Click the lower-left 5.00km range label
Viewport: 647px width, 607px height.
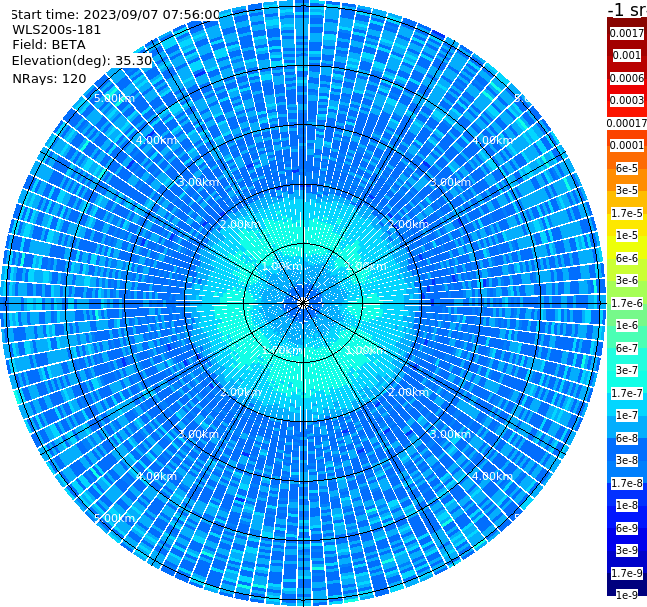(114, 518)
